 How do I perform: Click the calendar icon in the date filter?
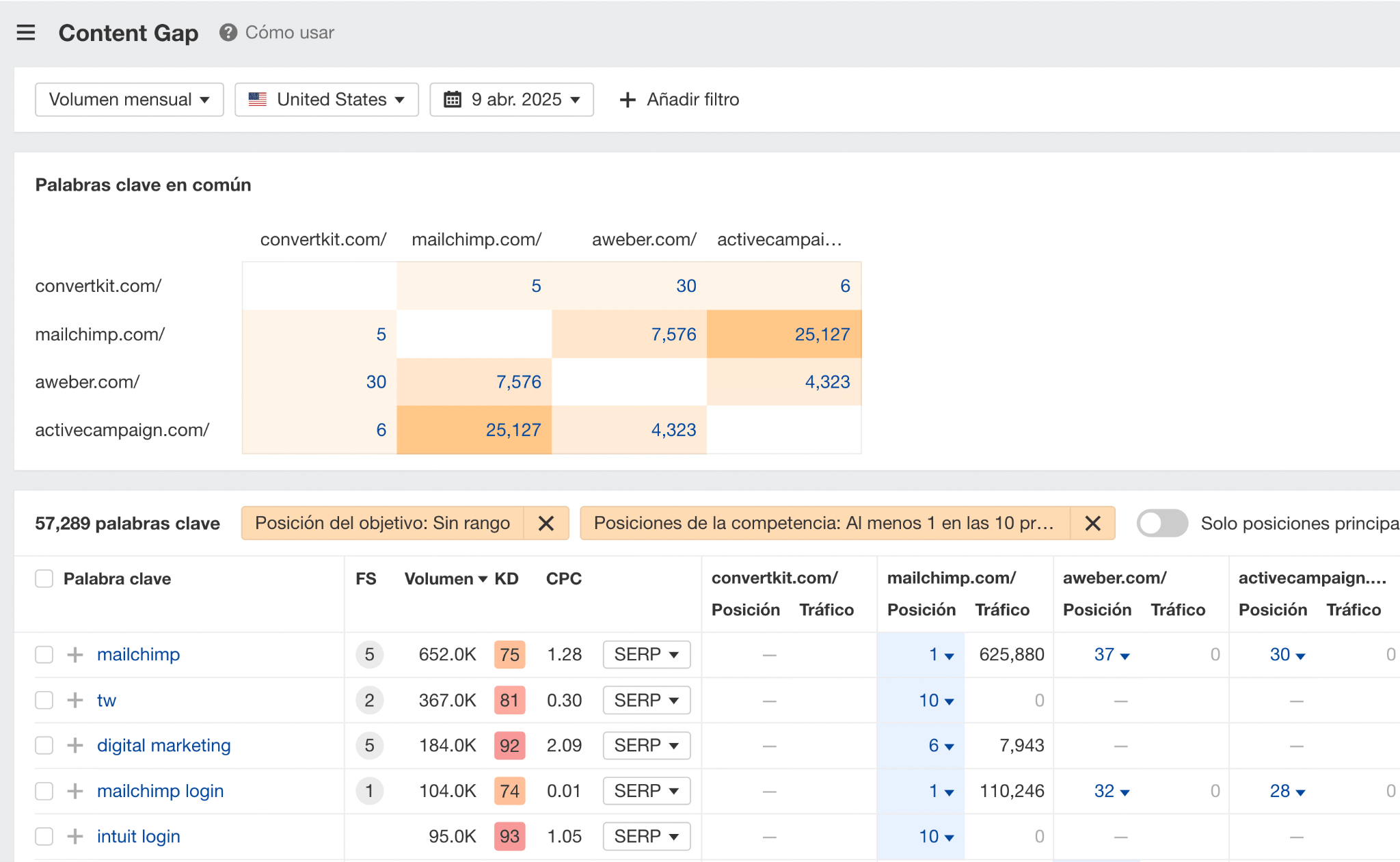coord(452,99)
